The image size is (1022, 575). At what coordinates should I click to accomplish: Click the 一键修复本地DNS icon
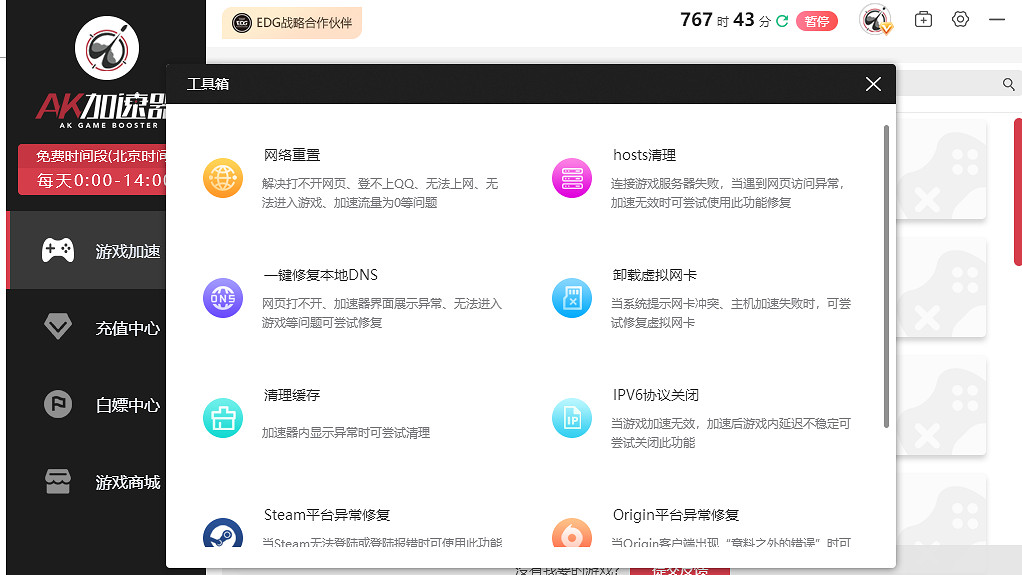click(x=223, y=298)
